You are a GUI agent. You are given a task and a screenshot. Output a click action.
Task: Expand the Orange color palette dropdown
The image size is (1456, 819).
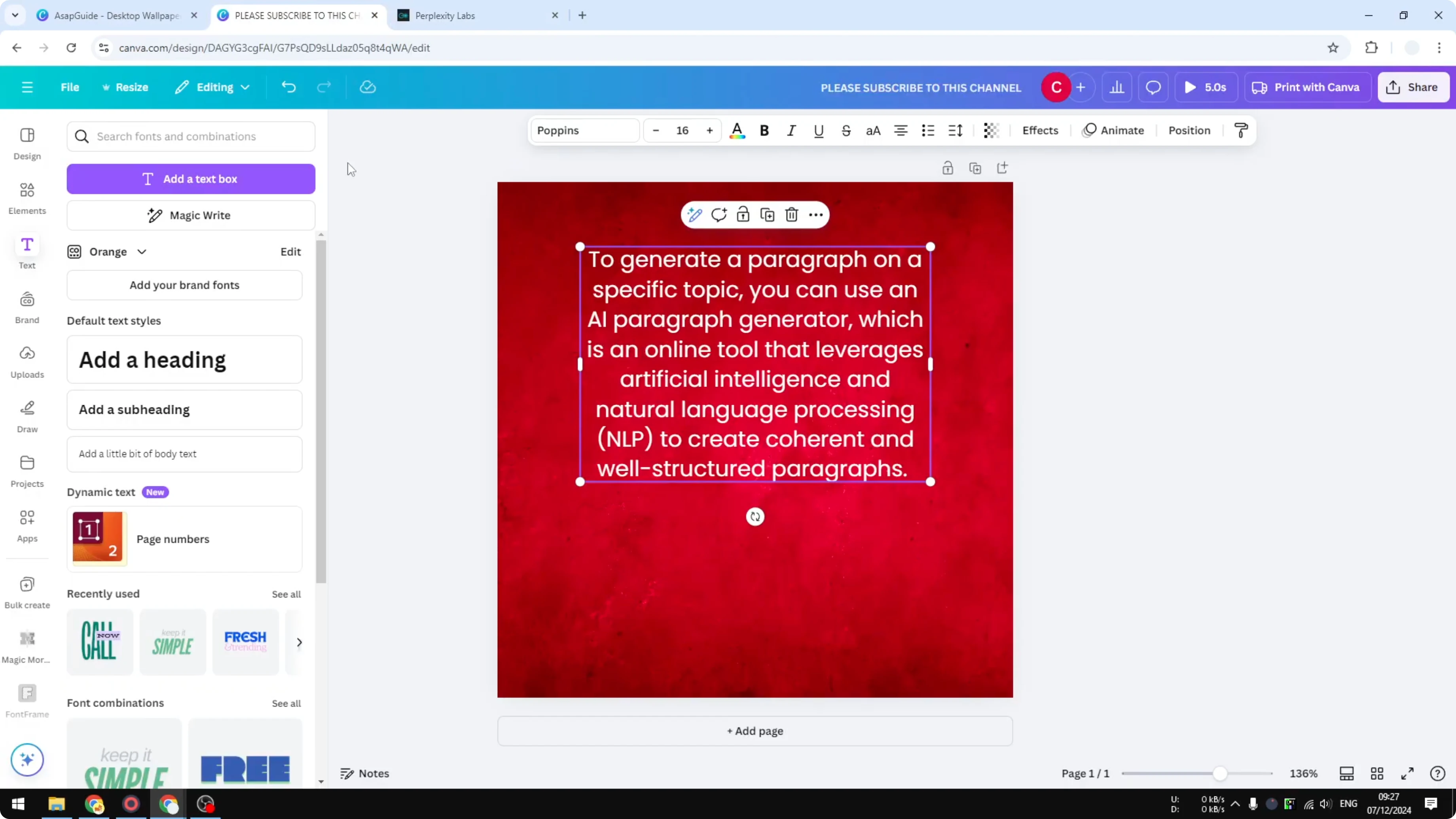tap(141, 252)
